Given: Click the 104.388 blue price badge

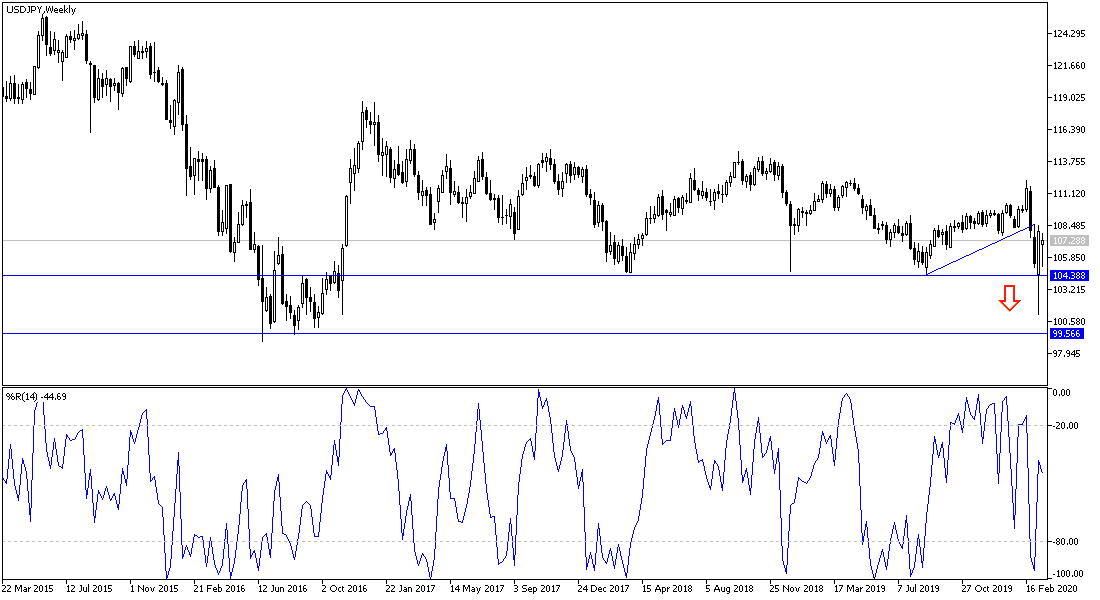Looking at the screenshot, I should pos(1068,273).
